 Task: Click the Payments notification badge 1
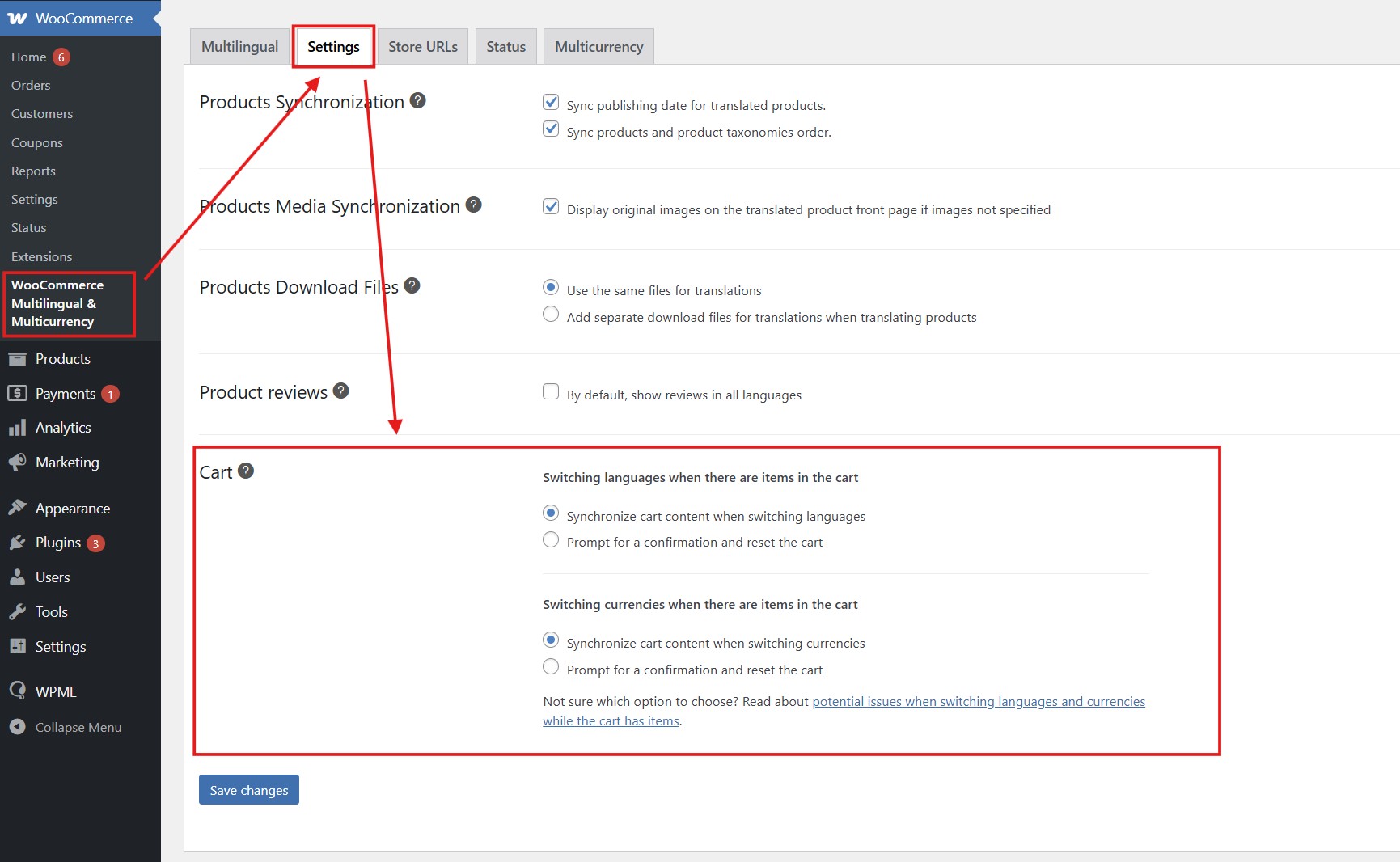click(111, 394)
